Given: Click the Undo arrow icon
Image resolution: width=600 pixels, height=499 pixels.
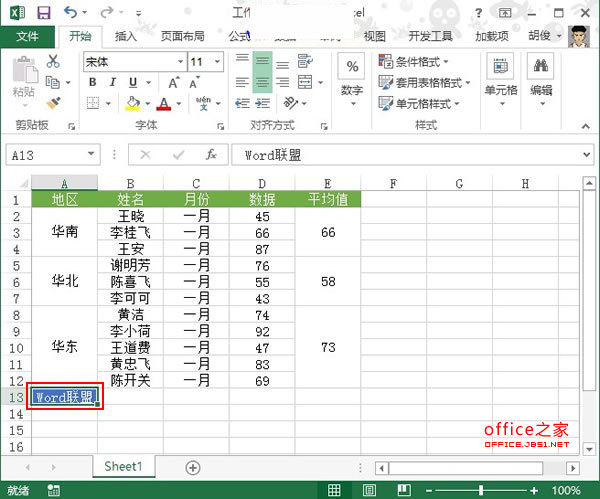Looking at the screenshot, I should pos(71,13).
